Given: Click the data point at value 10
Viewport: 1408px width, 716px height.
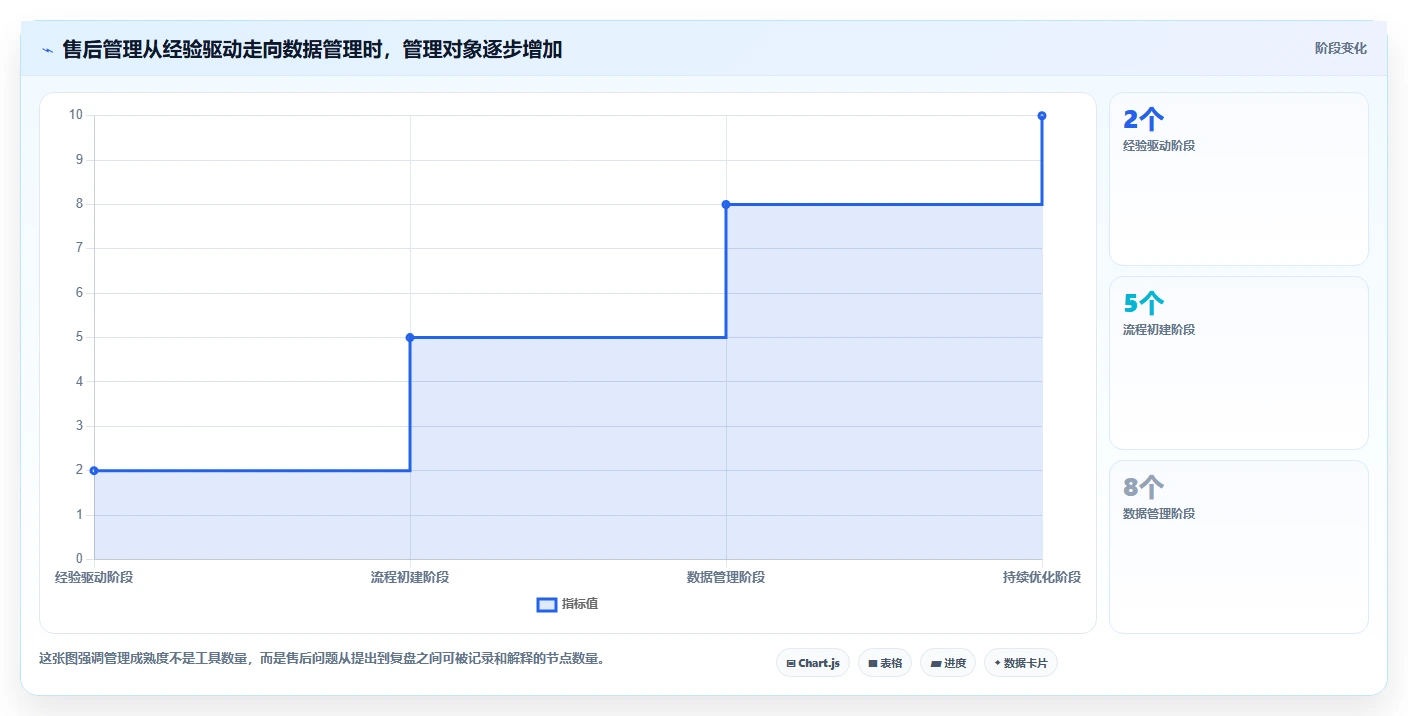Looking at the screenshot, I should click(x=1042, y=116).
